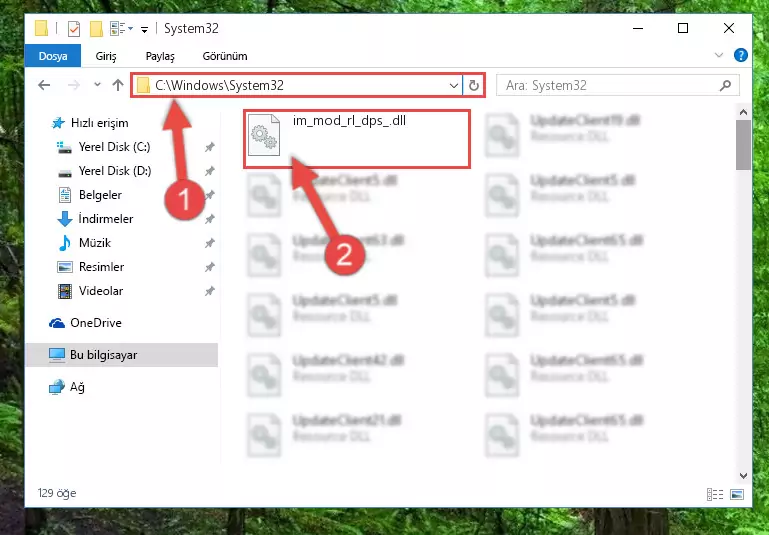This screenshot has width=769, height=535.
Task: Maximize the System32 window
Action: click(683, 28)
